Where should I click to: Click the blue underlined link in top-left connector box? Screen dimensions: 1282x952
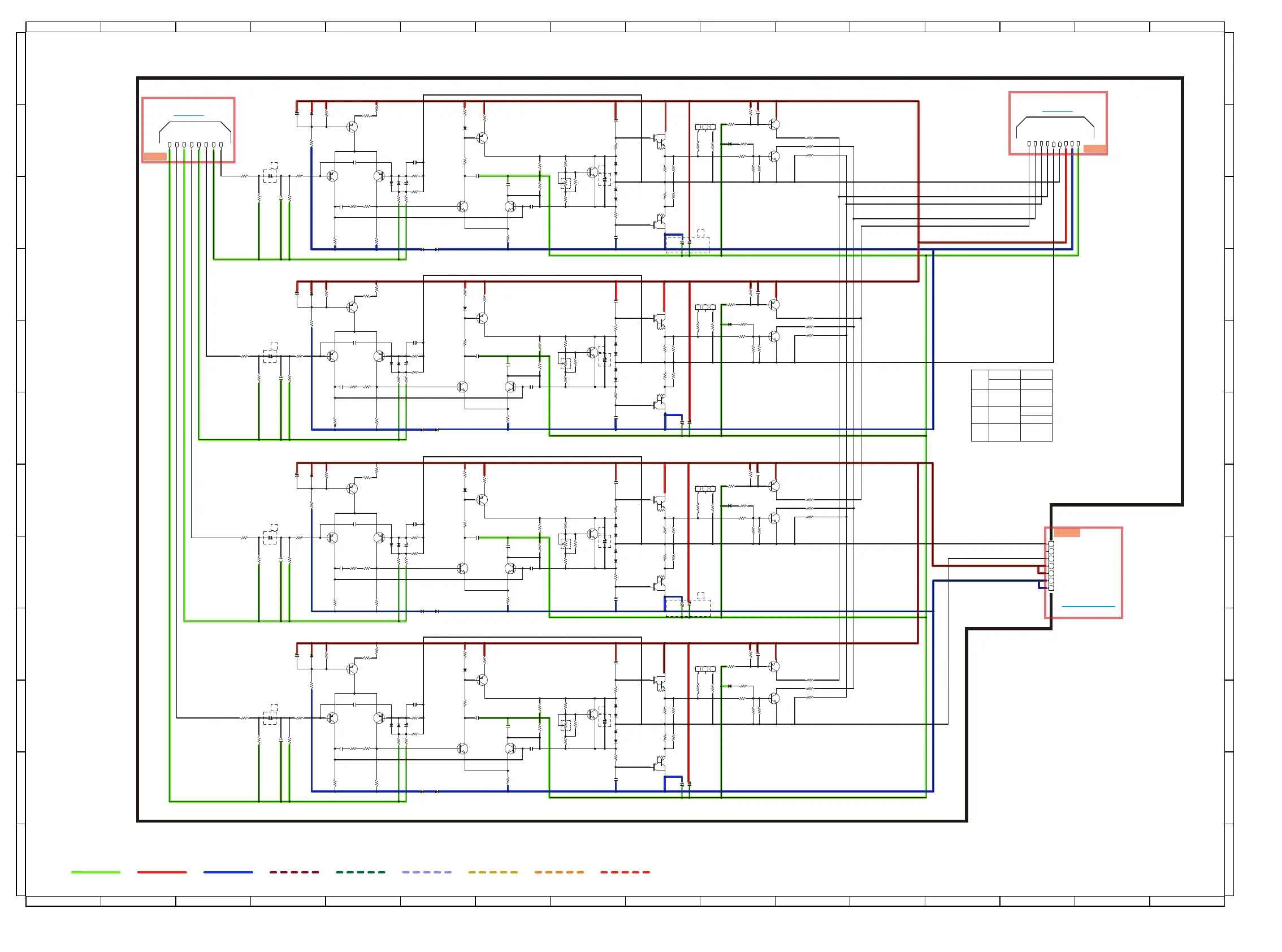tap(188, 115)
